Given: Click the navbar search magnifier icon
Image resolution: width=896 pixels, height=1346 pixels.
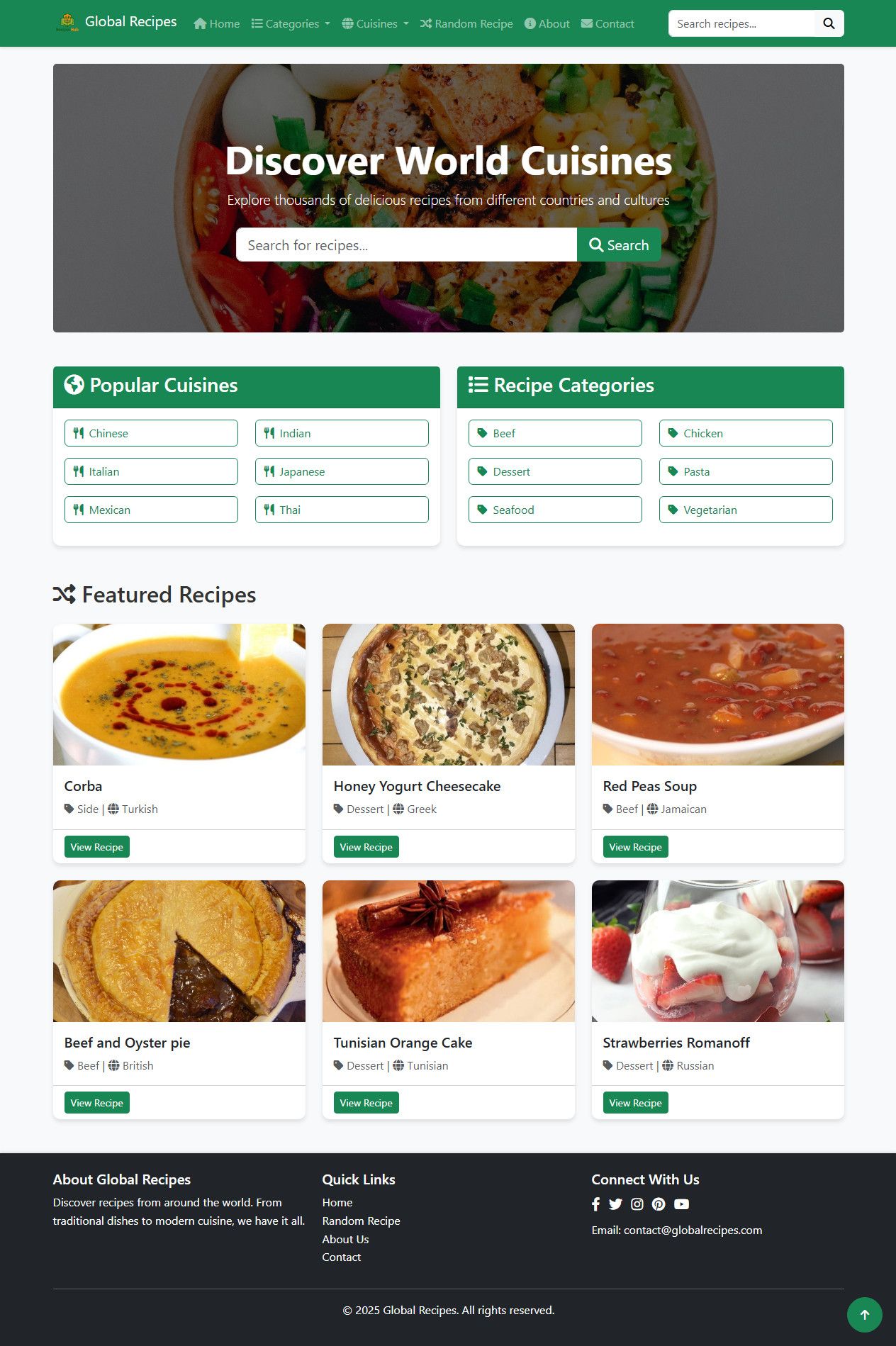Looking at the screenshot, I should tap(829, 23).
